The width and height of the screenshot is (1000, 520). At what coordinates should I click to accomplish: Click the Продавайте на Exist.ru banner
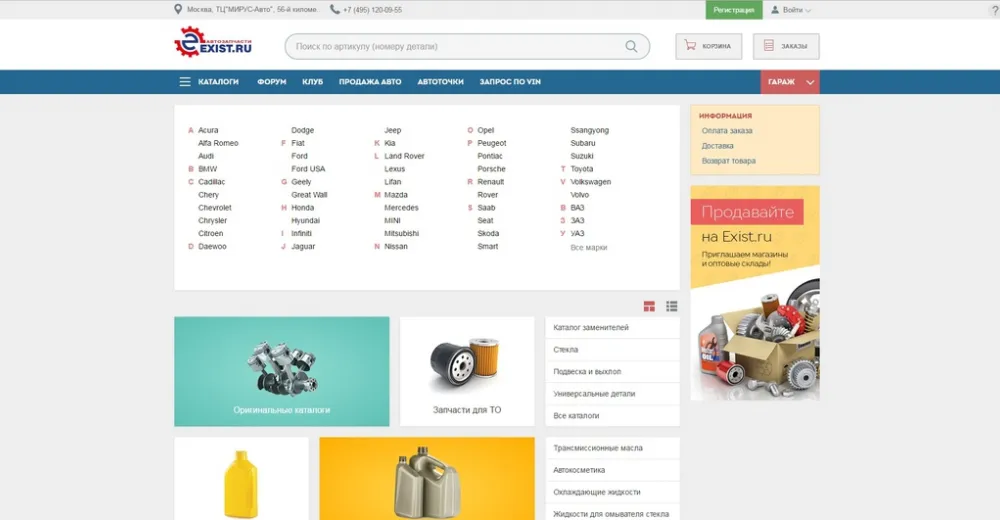755,293
